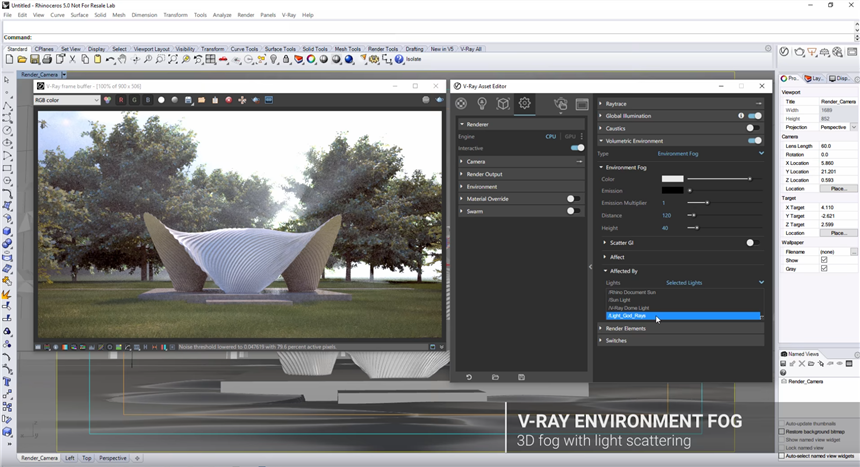
Task: Click the Open file icon in Rhino toolbar
Action: (21, 60)
